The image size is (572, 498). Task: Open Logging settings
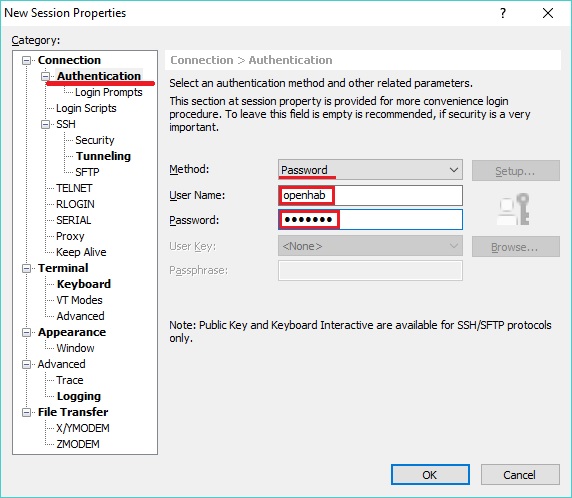pos(79,396)
